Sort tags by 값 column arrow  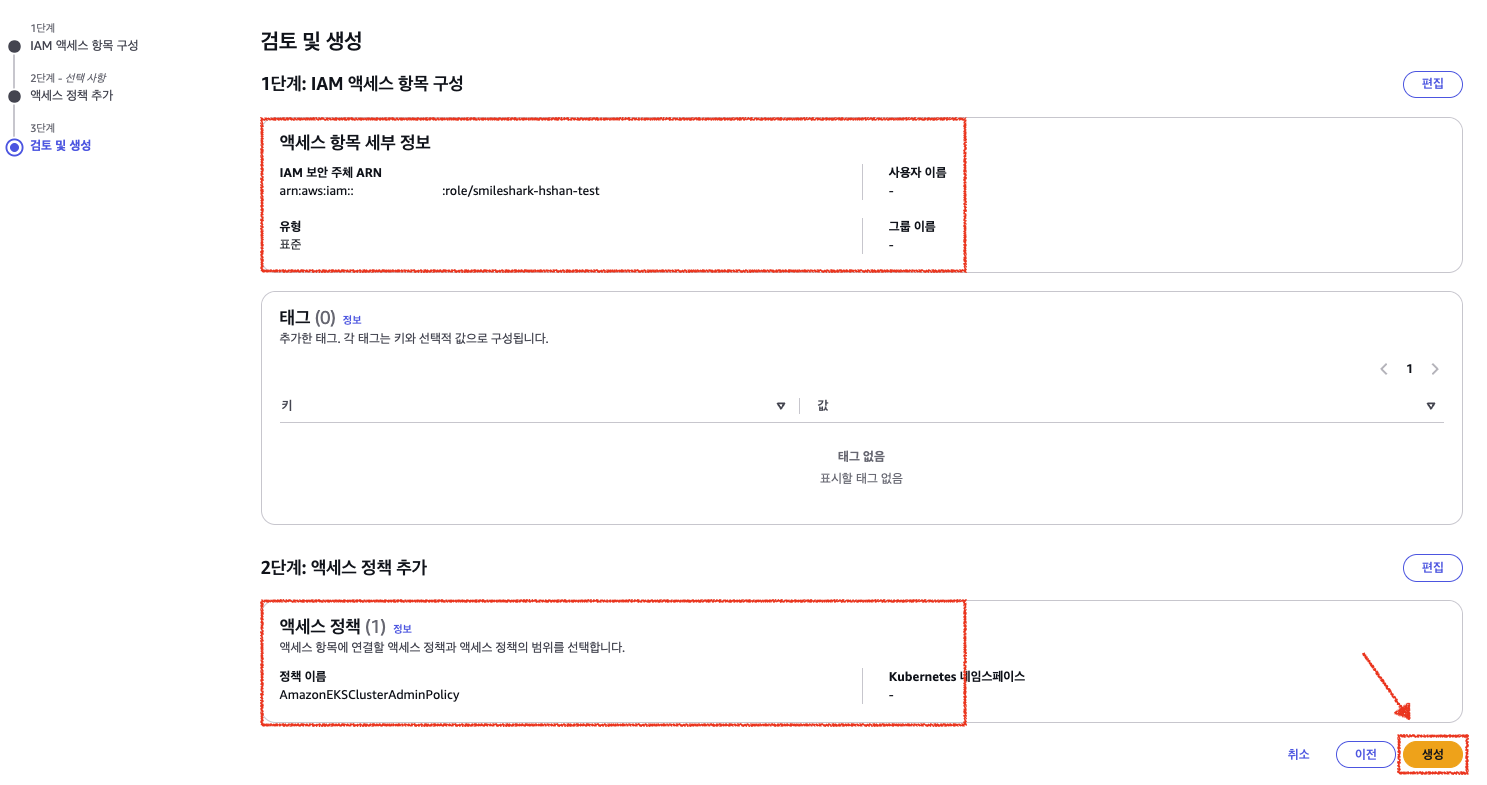click(1431, 406)
